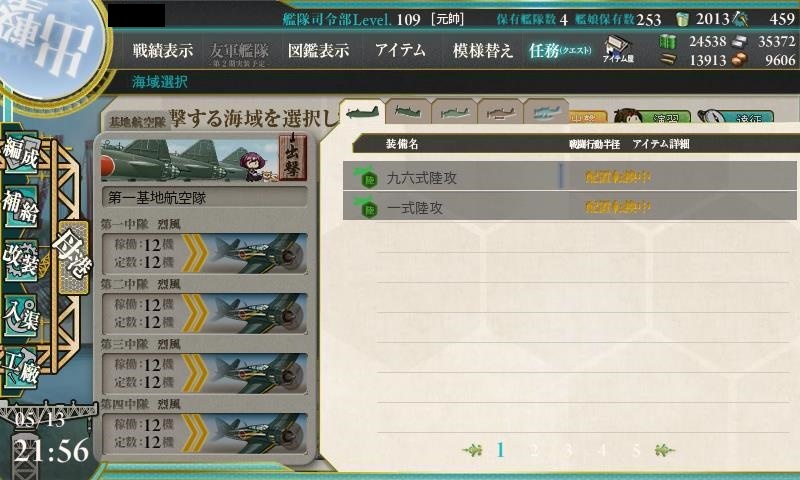
Task: Select the third aircraft type tab
Action: (454, 111)
